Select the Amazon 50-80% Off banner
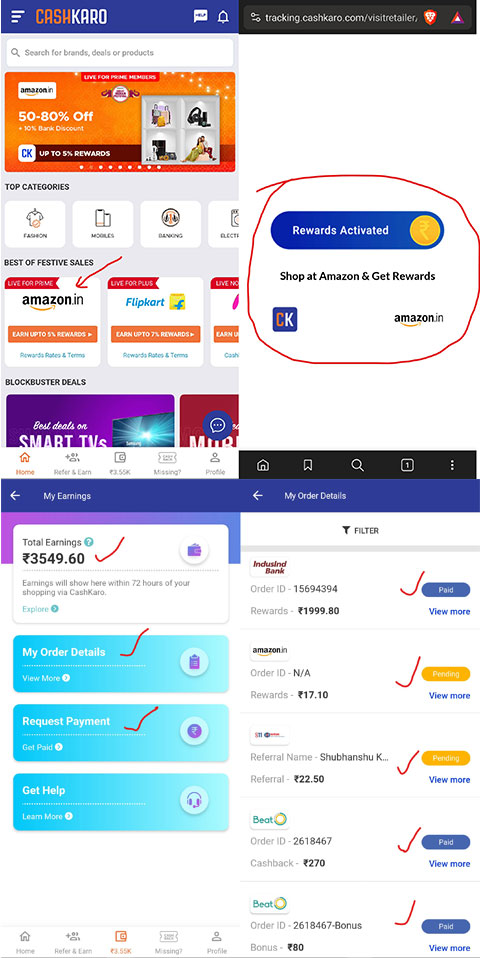This screenshot has height=958, width=480. point(120,122)
